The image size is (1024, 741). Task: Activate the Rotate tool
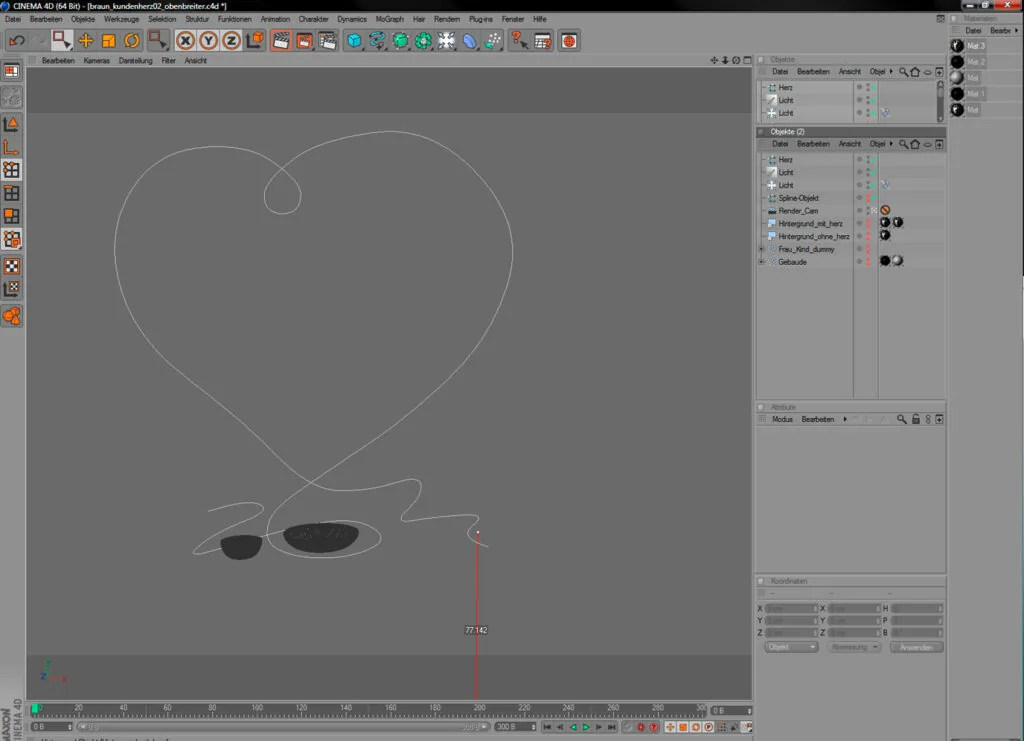point(132,41)
